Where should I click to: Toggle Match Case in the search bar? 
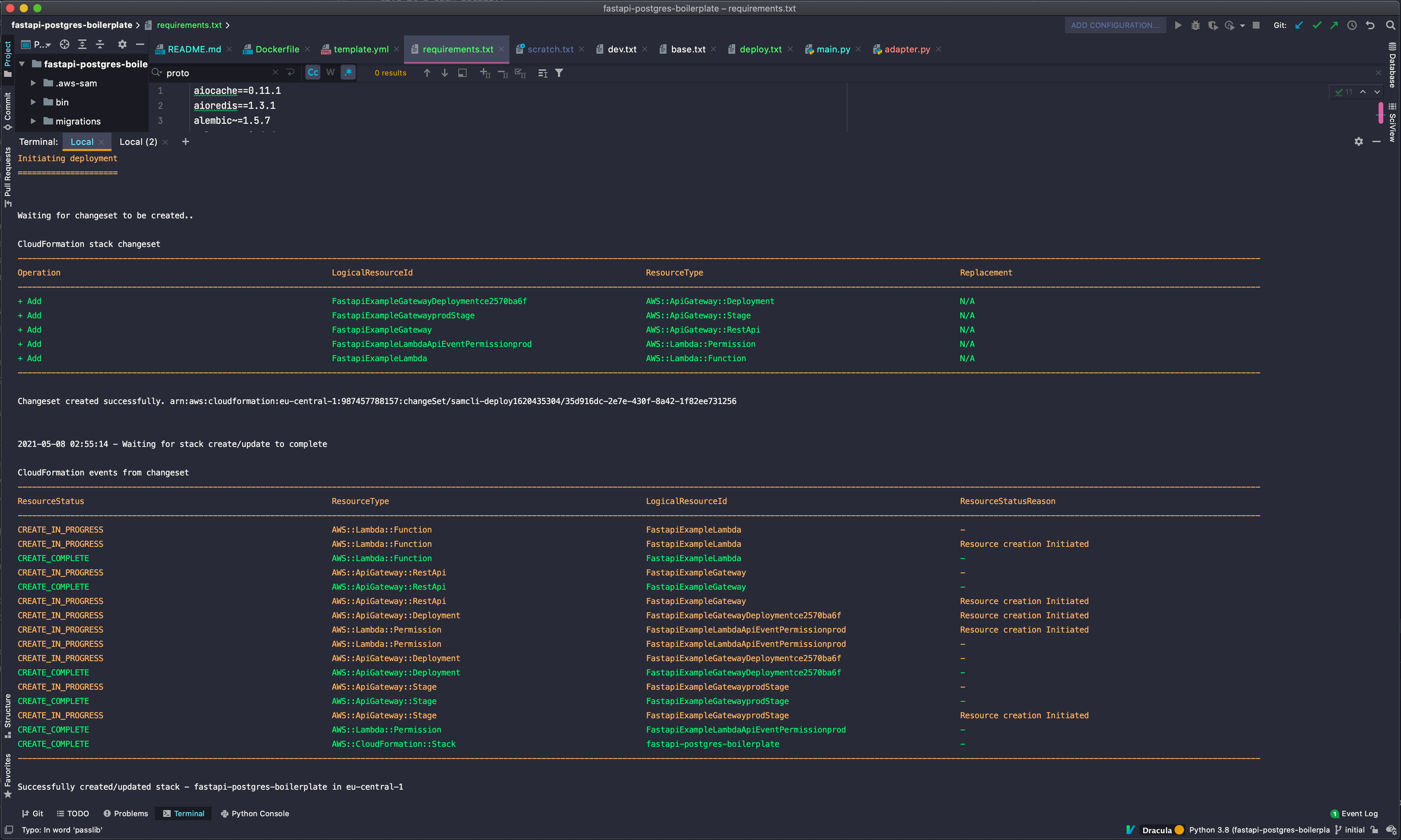pos(313,72)
